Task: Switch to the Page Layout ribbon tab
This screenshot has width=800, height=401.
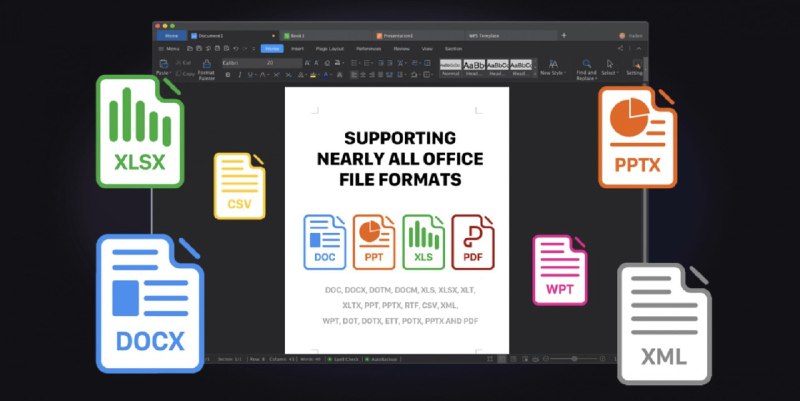Action: point(330,48)
